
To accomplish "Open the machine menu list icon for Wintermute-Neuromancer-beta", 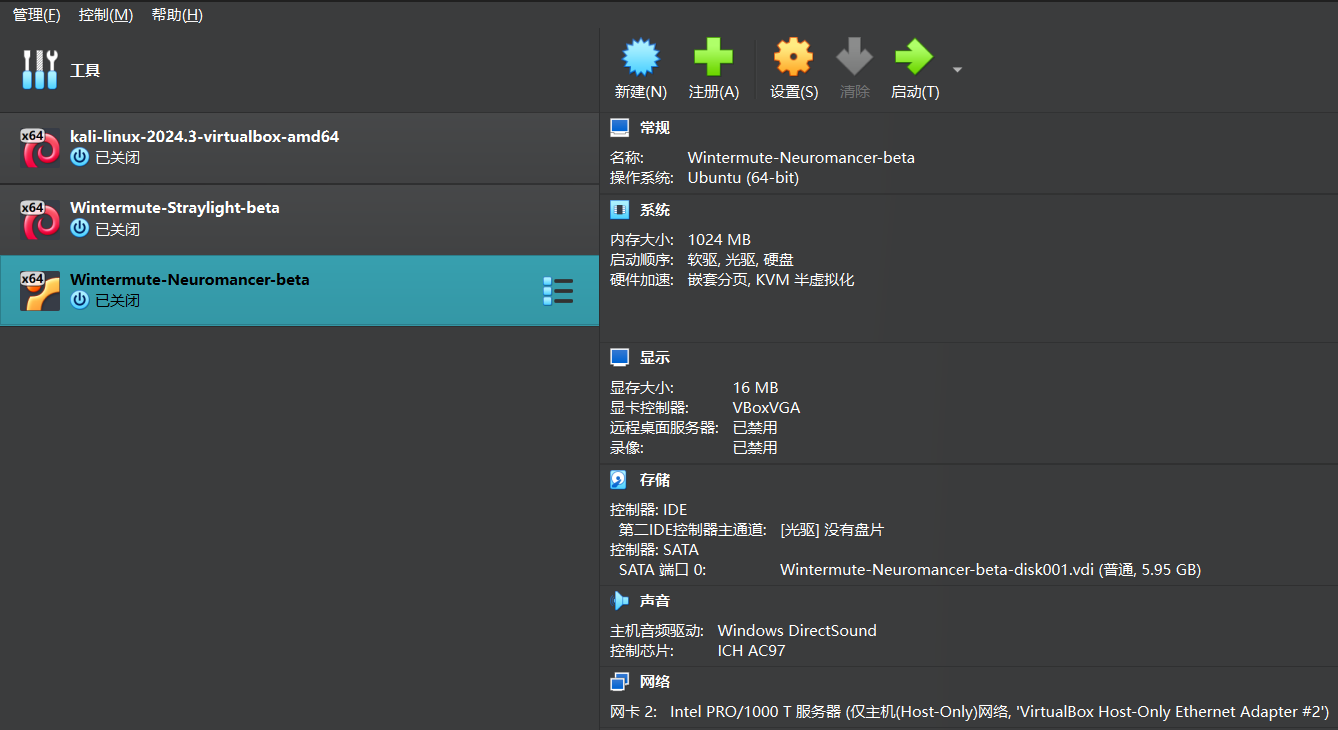I will 558,291.
